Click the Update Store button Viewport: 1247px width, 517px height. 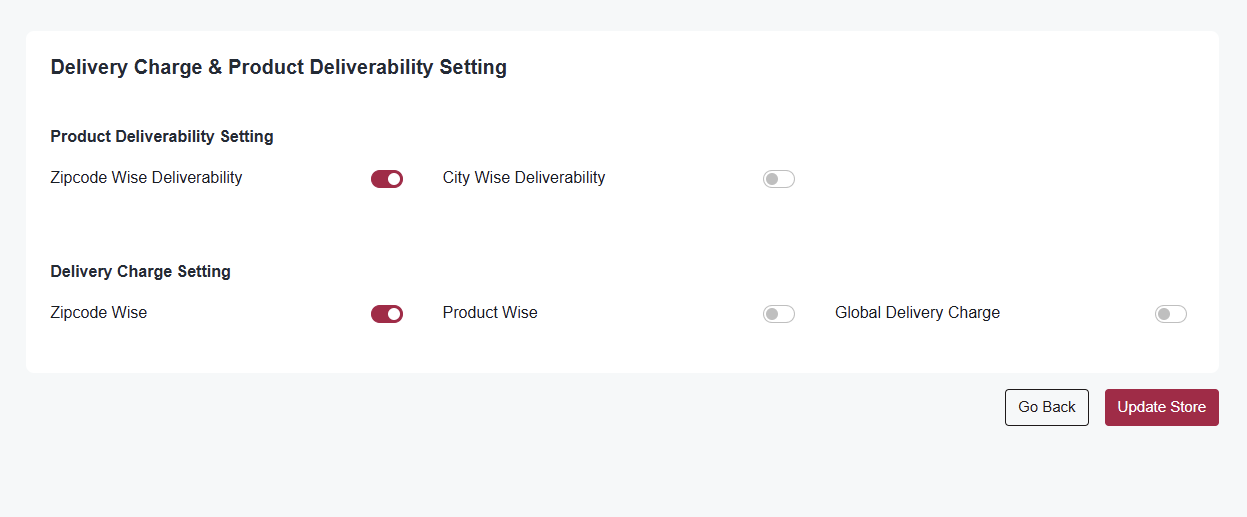1162,407
